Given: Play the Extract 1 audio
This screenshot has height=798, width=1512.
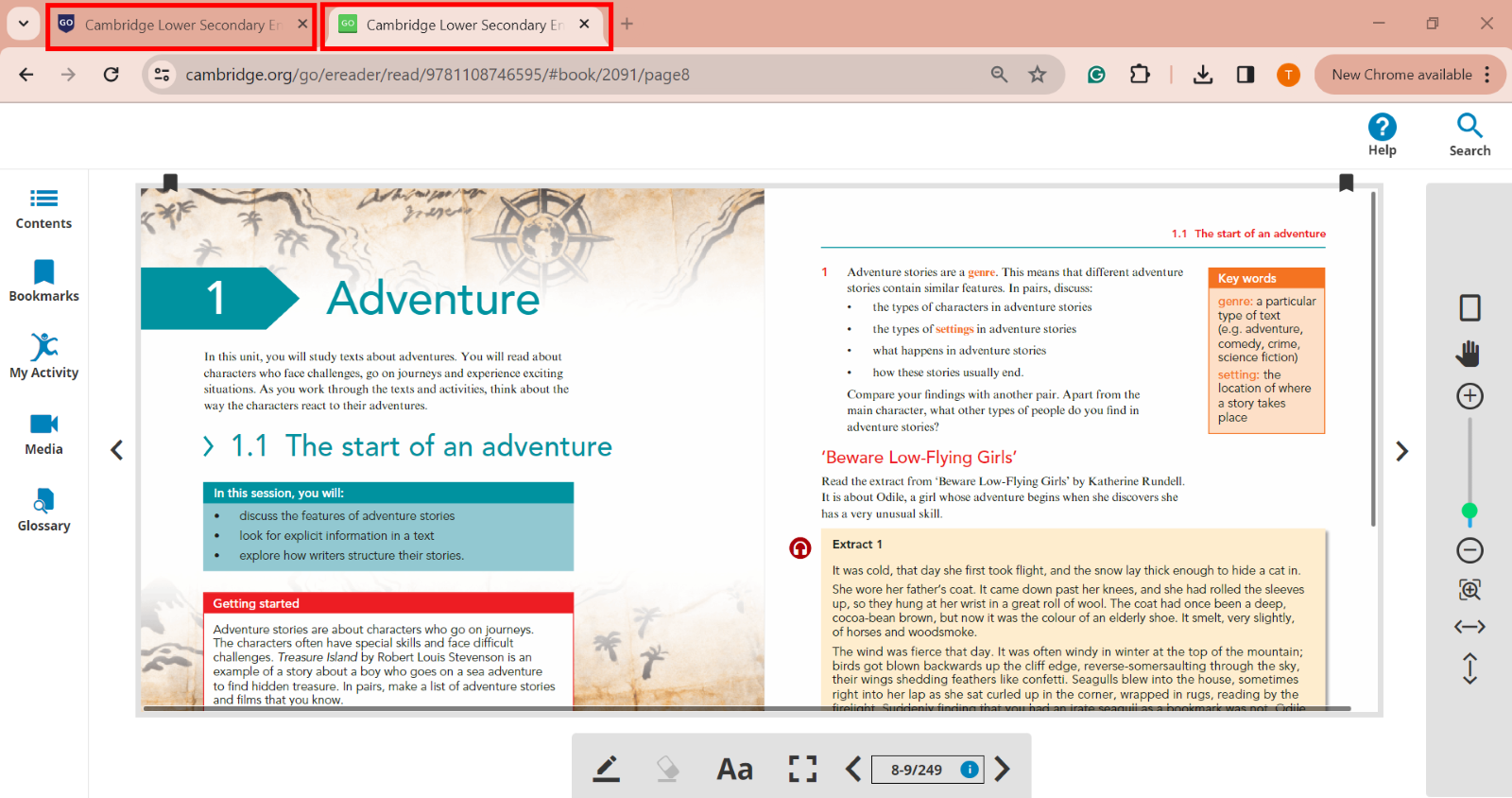Looking at the screenshot, I should tap(800, 548).
